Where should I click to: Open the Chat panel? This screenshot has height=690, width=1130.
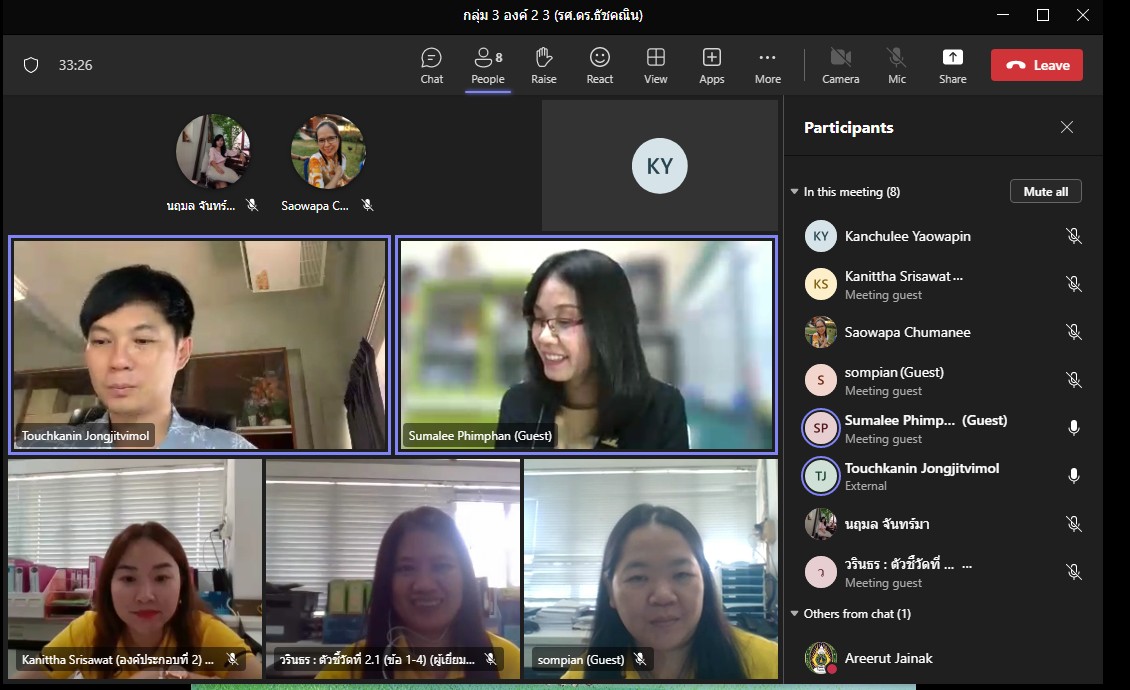tap(431, 65)
